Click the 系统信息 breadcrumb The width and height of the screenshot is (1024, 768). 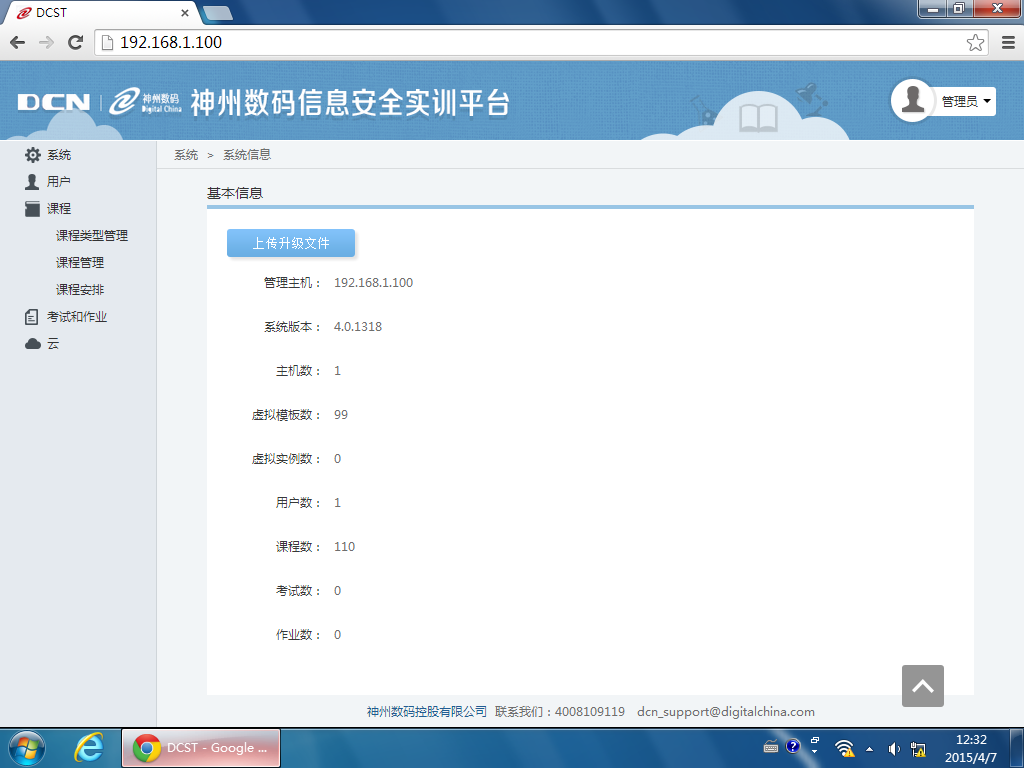(247, 155)
